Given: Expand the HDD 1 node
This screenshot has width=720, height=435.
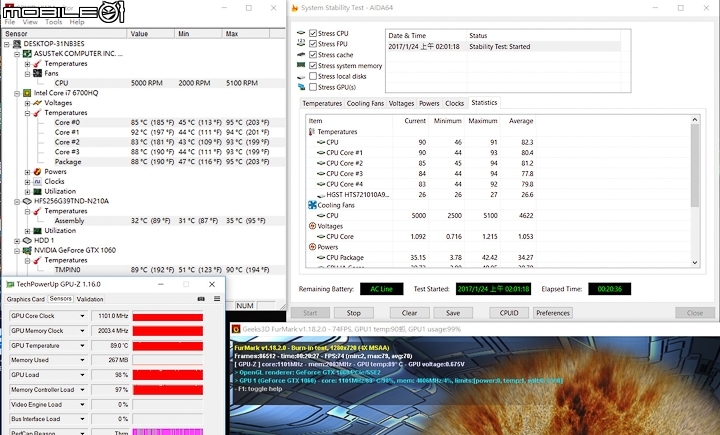Looking at the screenshot, I should pyautogui.click(x=17, y=241).
